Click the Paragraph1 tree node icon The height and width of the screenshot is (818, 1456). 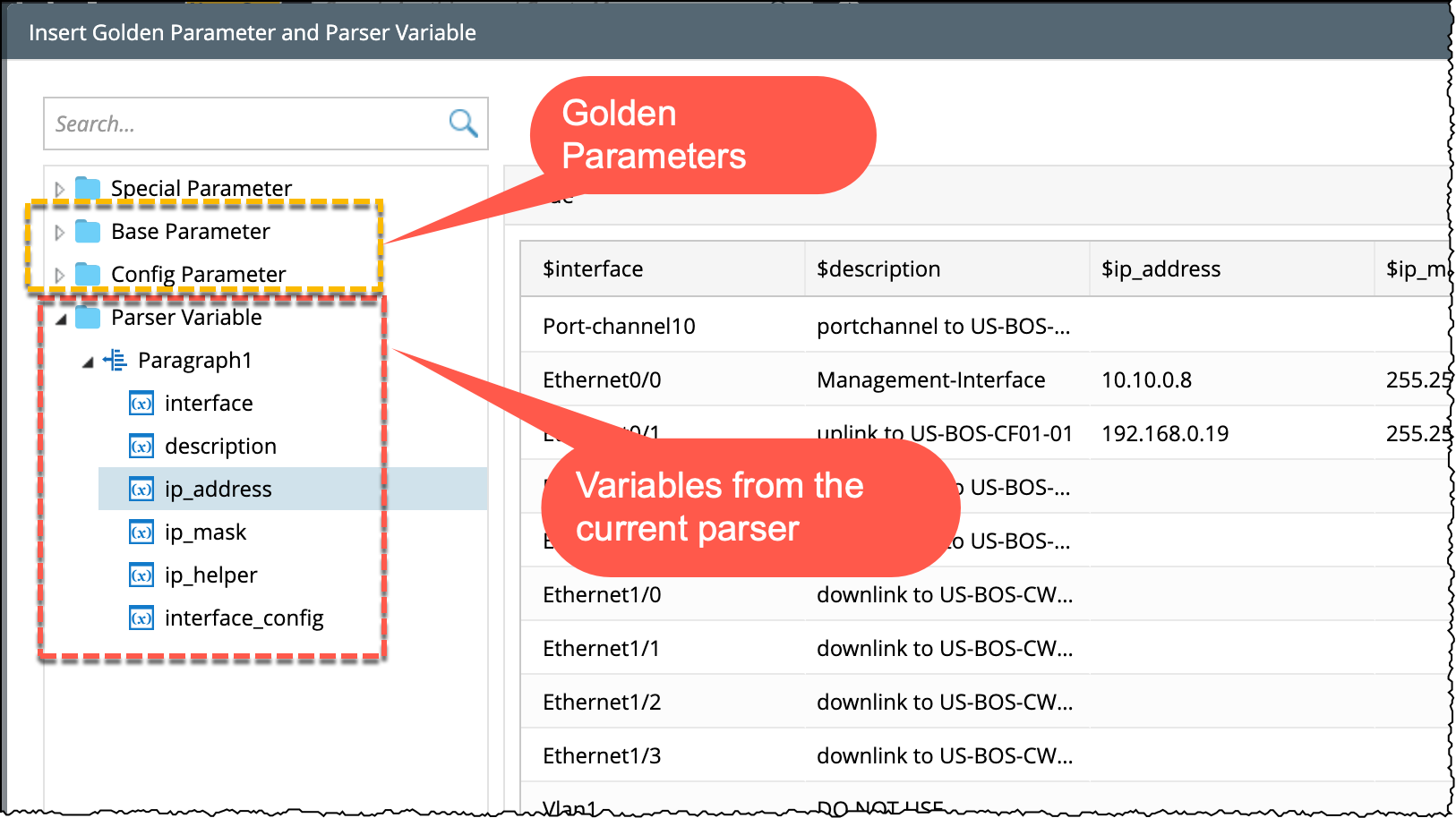(116, 361)
